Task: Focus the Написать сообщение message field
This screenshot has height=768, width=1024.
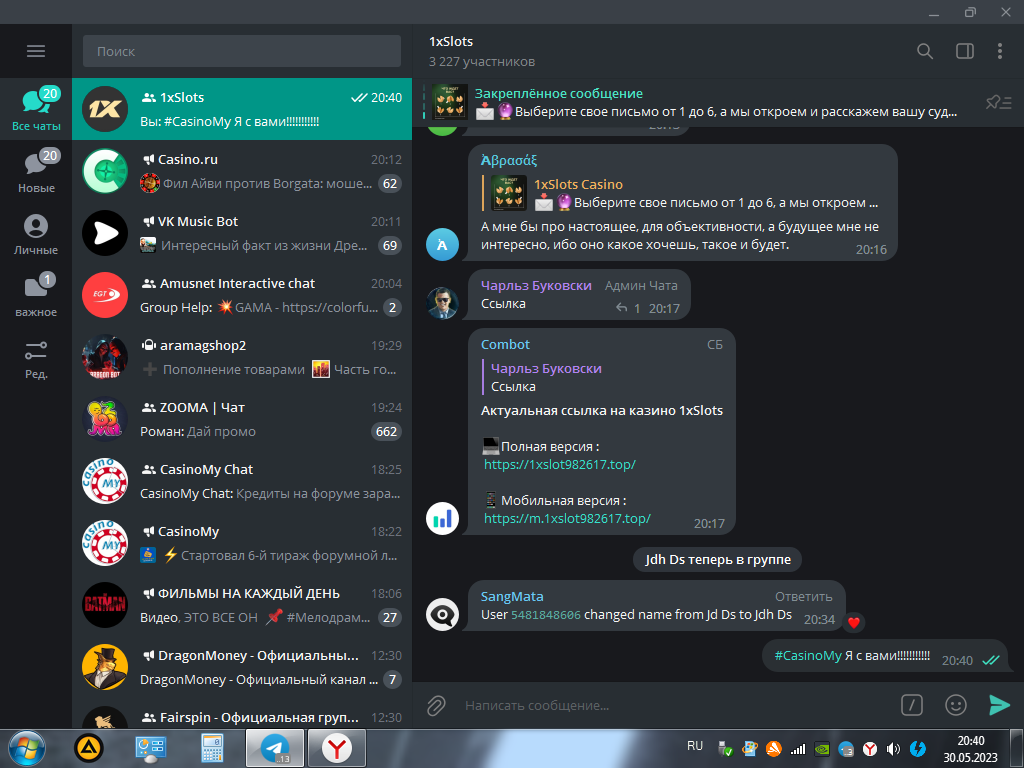Action: click(676, 705)
